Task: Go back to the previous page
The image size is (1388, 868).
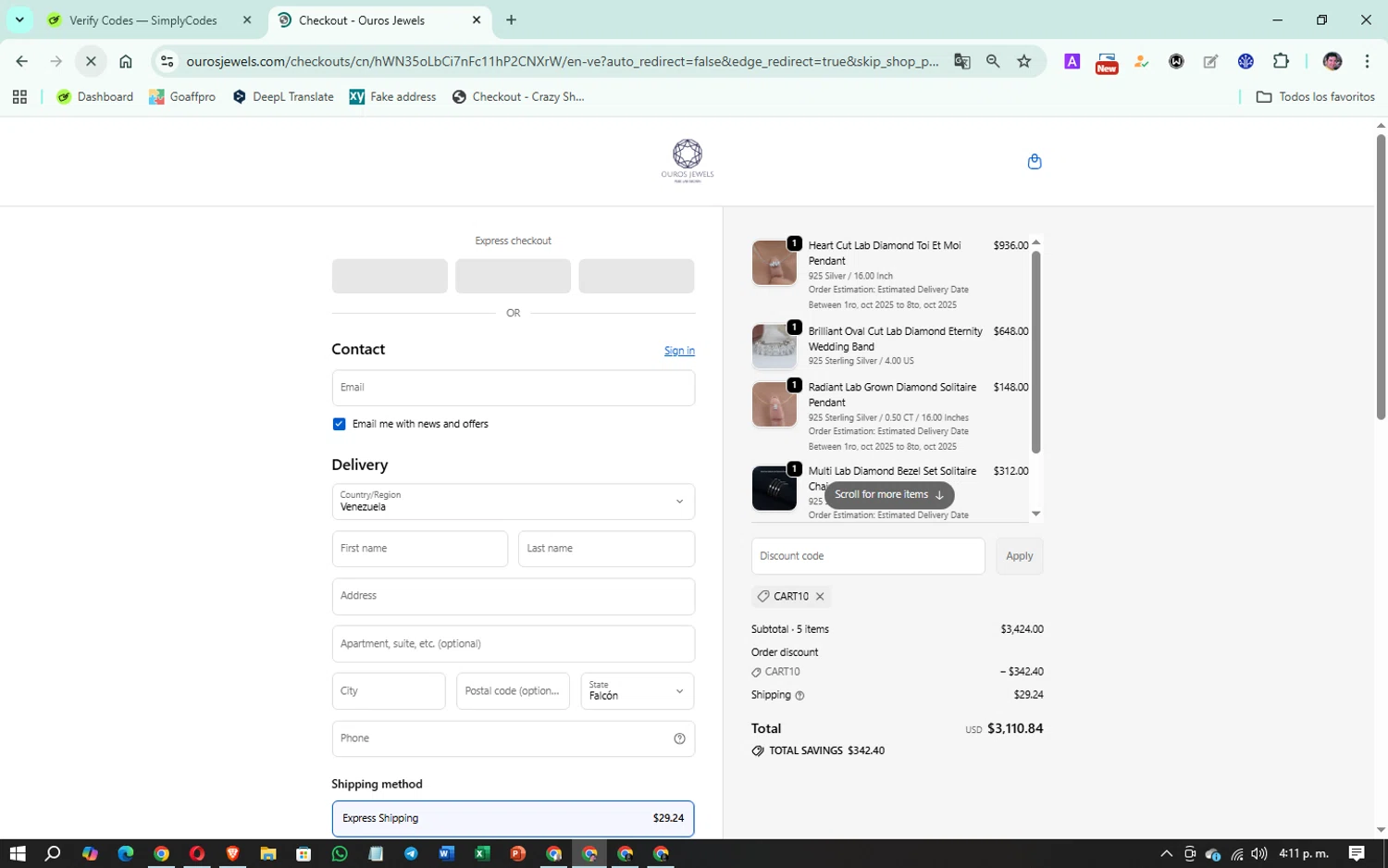Action: click(x=22, y=61)
